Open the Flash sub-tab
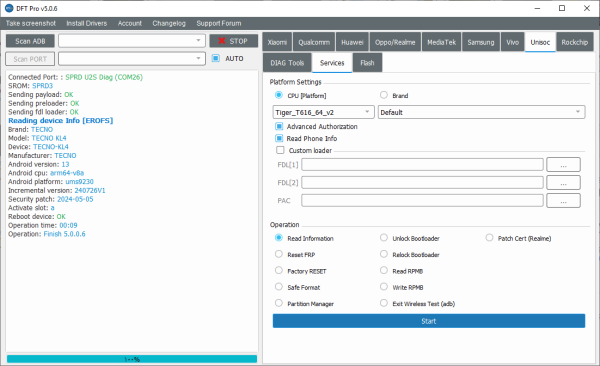Viewport: 600px width, 366px height. (367, 63)
